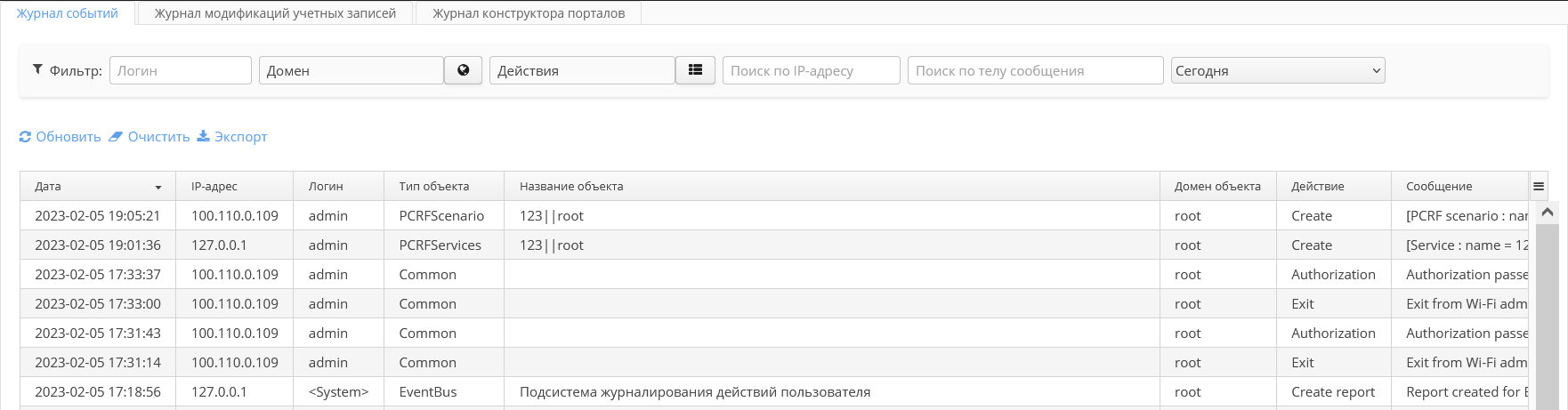This screenshot has height=410, width=1568.
Task: Switch to Журнал модификаций учетных записей tab
Action: click(275, 13)
